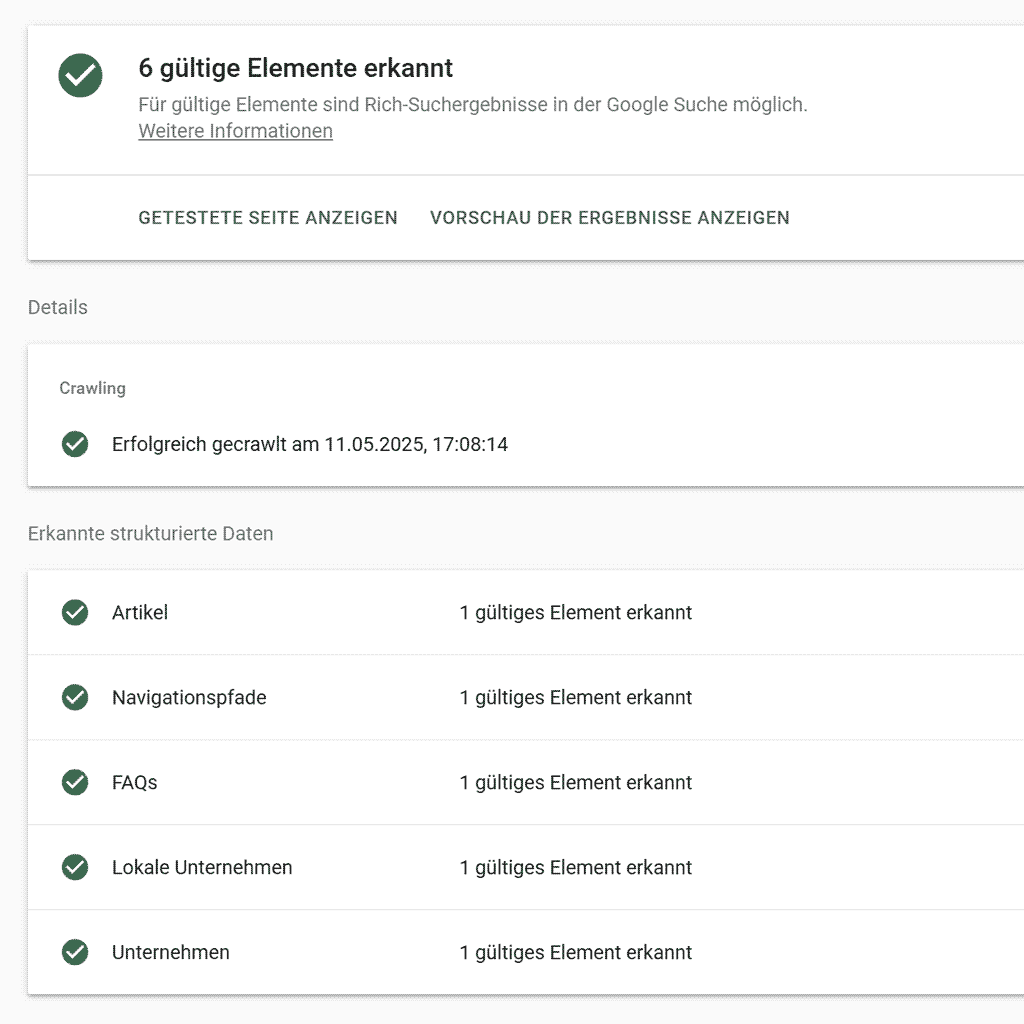Viewport: 1024px width, 1024px height.
Task: Click the checkmark icon next to Artikel
Action: 75,612
